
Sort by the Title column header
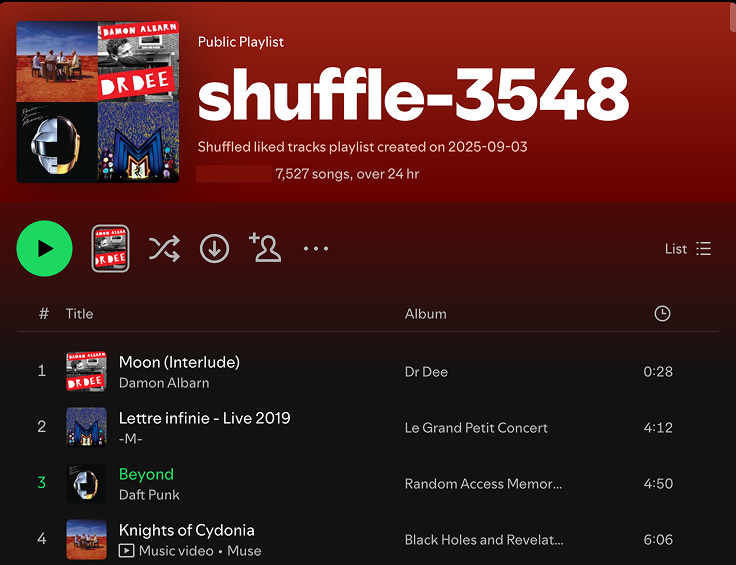click(x=79, y=313)
